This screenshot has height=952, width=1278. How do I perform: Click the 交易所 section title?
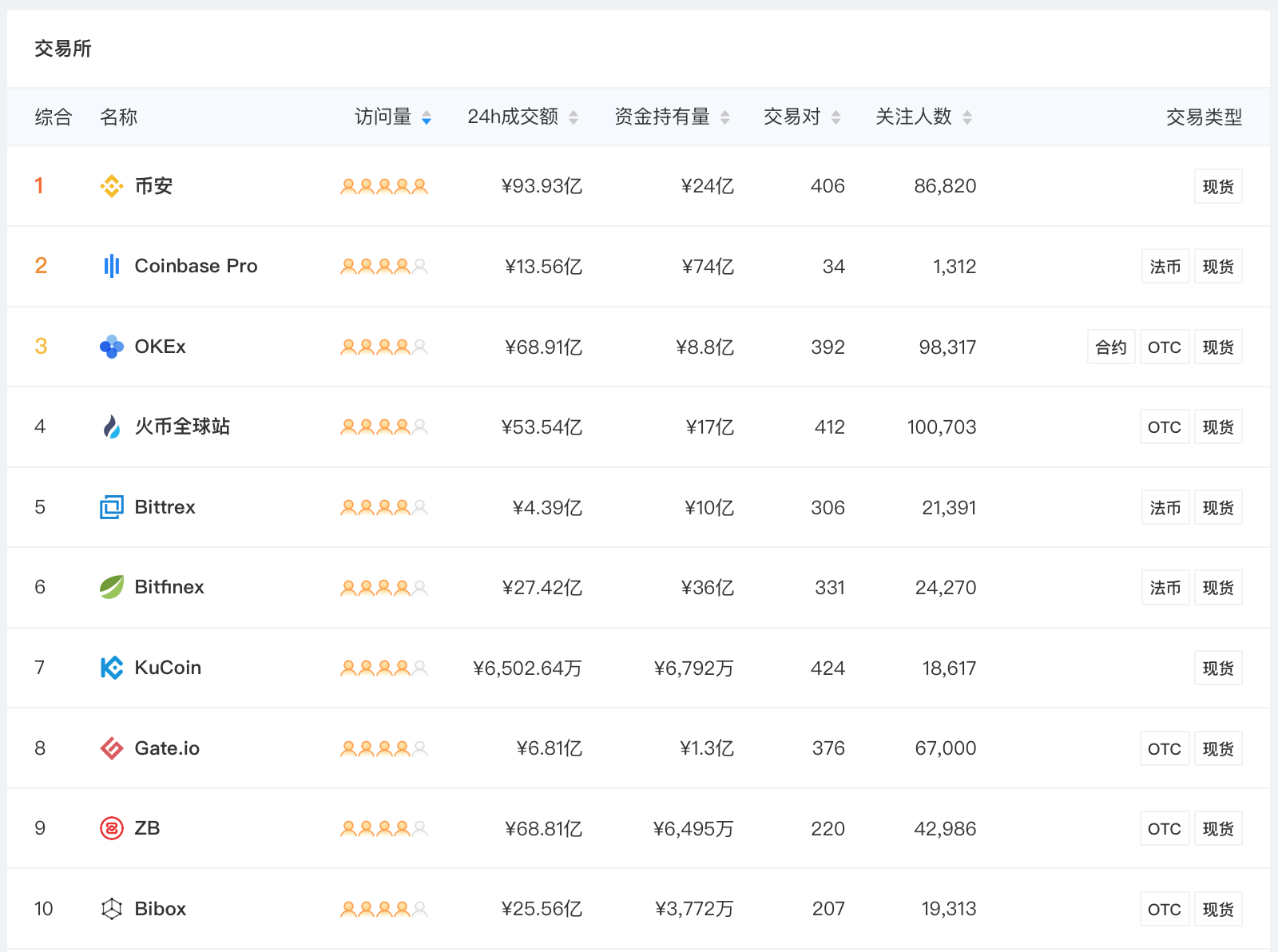pyautogui.click(x=63, y=49)
